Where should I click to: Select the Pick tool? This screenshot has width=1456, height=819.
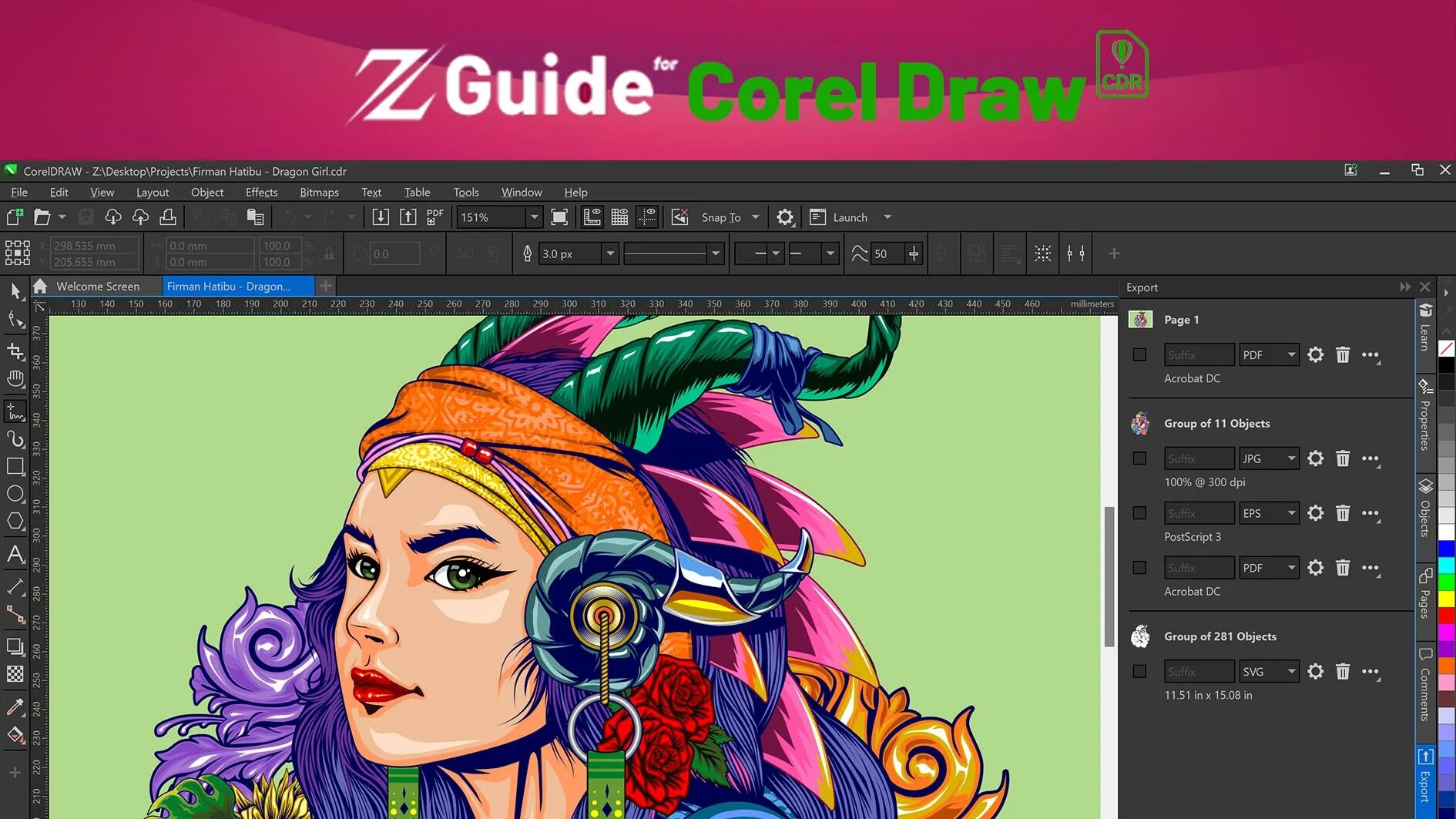[15, 291]
